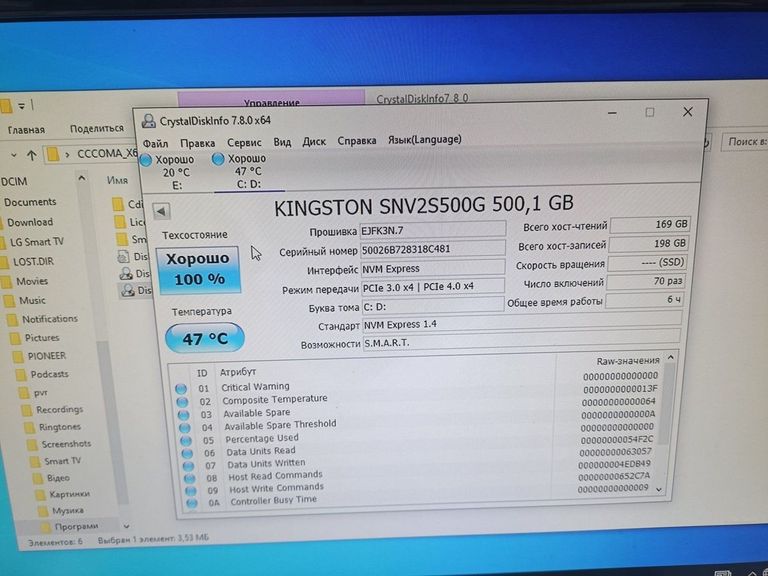
Task: Open the Поделиться tab in Explorer window
Action: pos(96,129)
